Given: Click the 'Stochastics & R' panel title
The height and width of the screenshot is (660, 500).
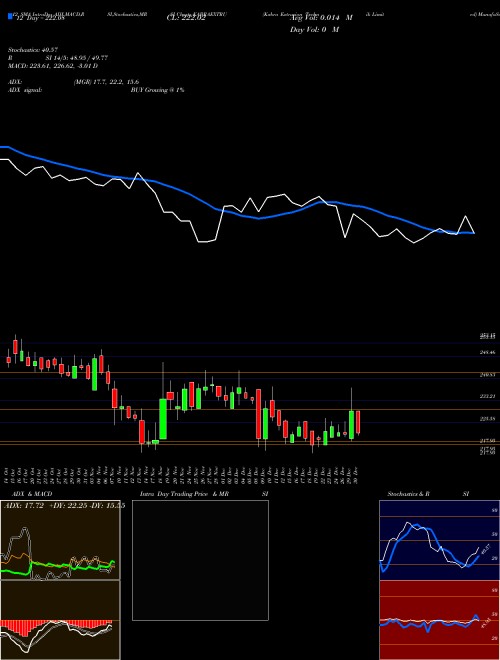Looking at the screenshot, I should click(x=408, y=494).
